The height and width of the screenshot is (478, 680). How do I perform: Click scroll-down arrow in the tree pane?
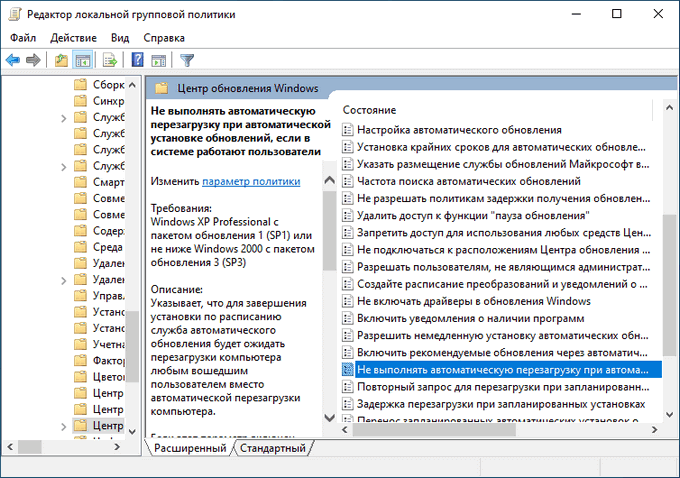(x=133, y=432)
